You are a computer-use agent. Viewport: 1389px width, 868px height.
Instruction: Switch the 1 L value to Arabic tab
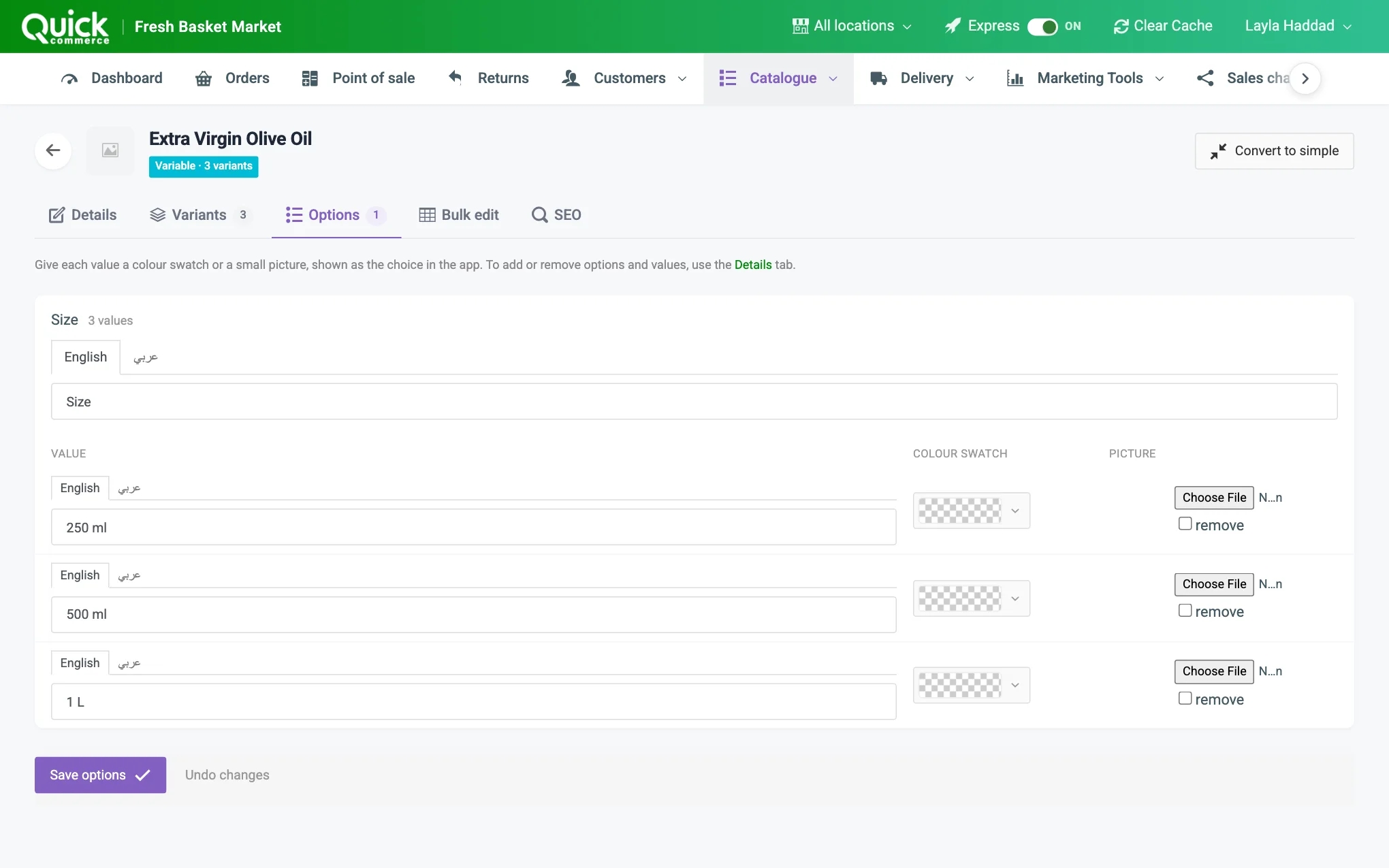129,663
